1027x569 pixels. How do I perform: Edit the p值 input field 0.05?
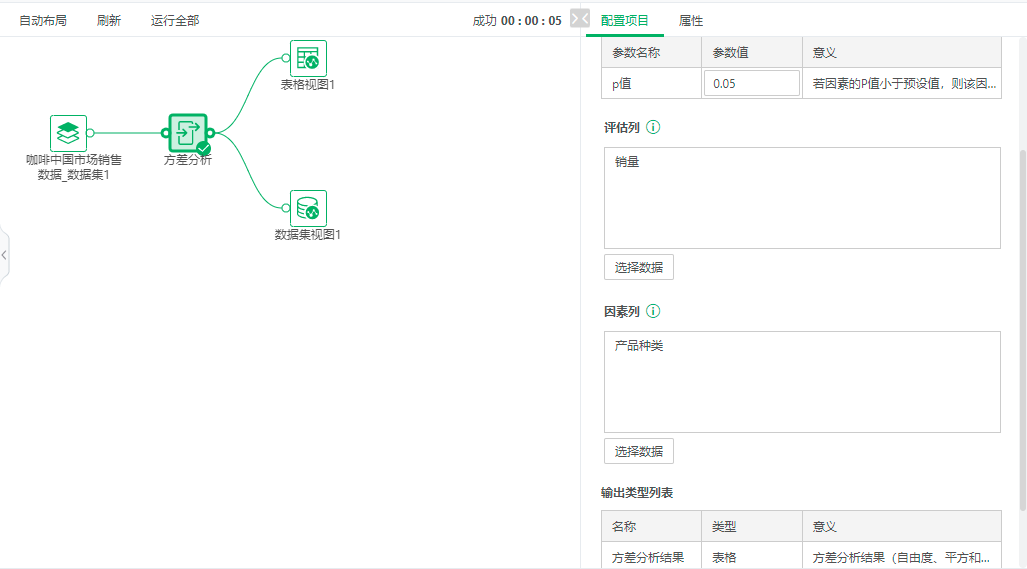tap(752, 83)
